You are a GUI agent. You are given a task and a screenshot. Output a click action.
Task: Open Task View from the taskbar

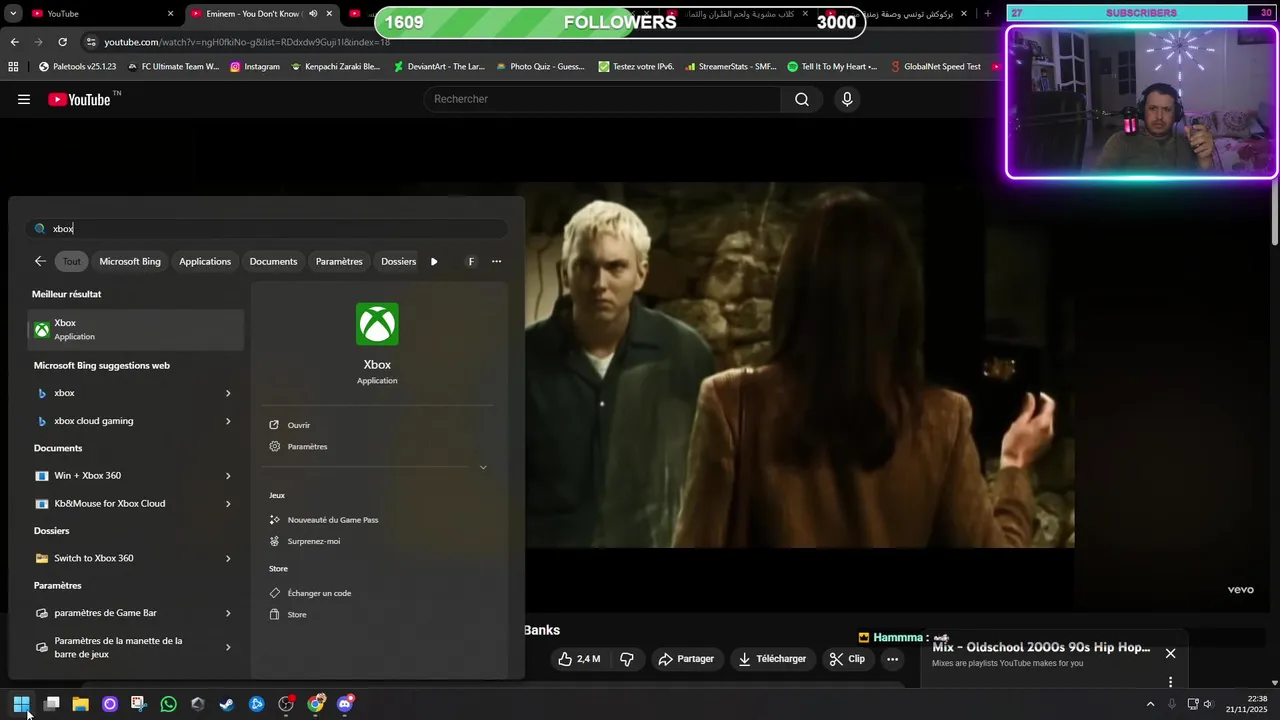[x=51, y=704]
